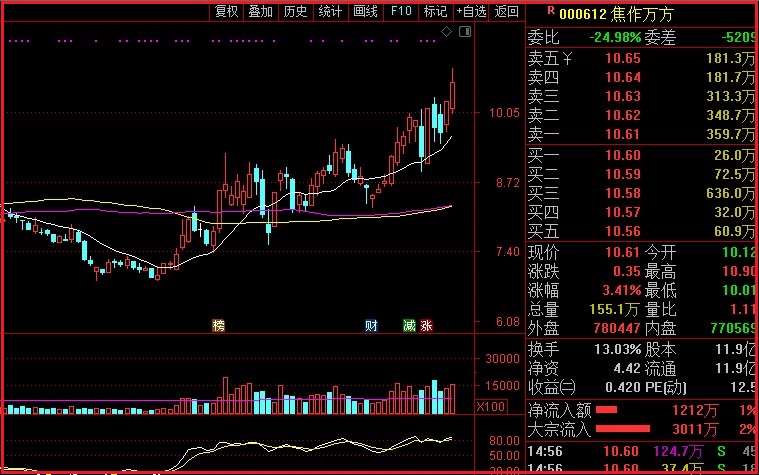The height and width of the screenshot is (475, 759).
Task: Activate the 画线 drawing tool
Action: (365, 11)
